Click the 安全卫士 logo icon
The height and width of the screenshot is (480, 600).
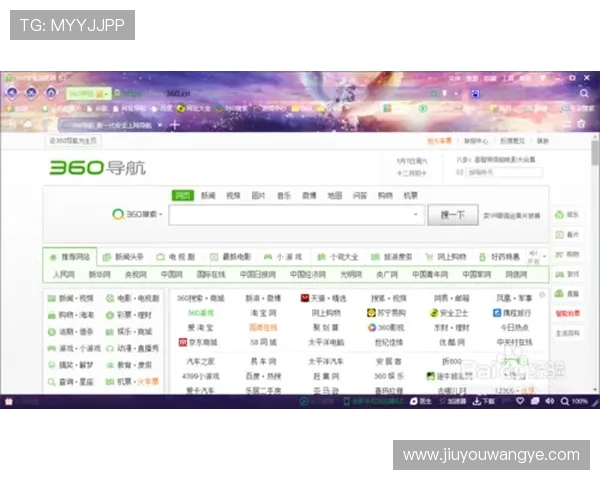click(x=434, y=313)
